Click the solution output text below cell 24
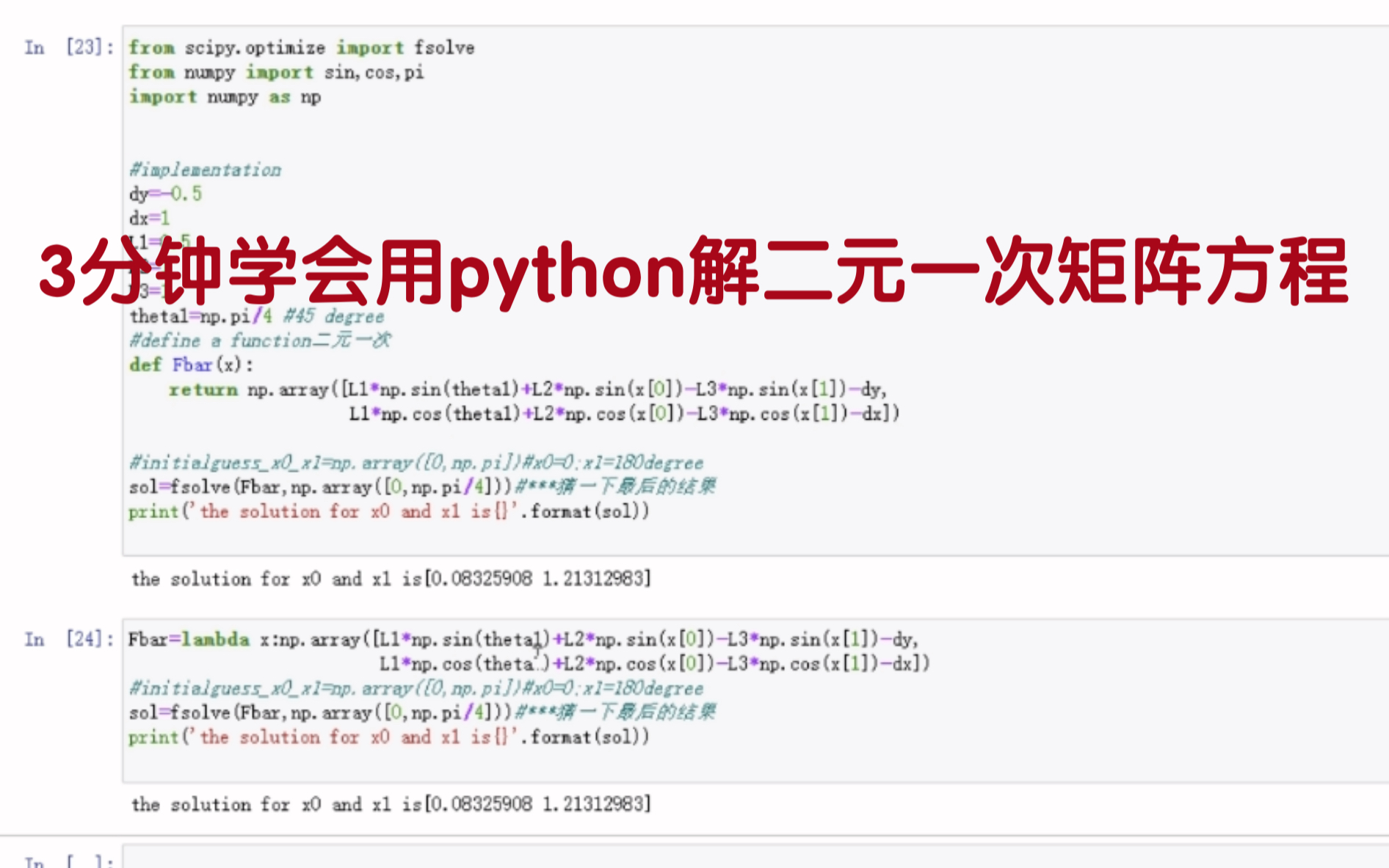1389x868 pixels. (x=391, y=804)
